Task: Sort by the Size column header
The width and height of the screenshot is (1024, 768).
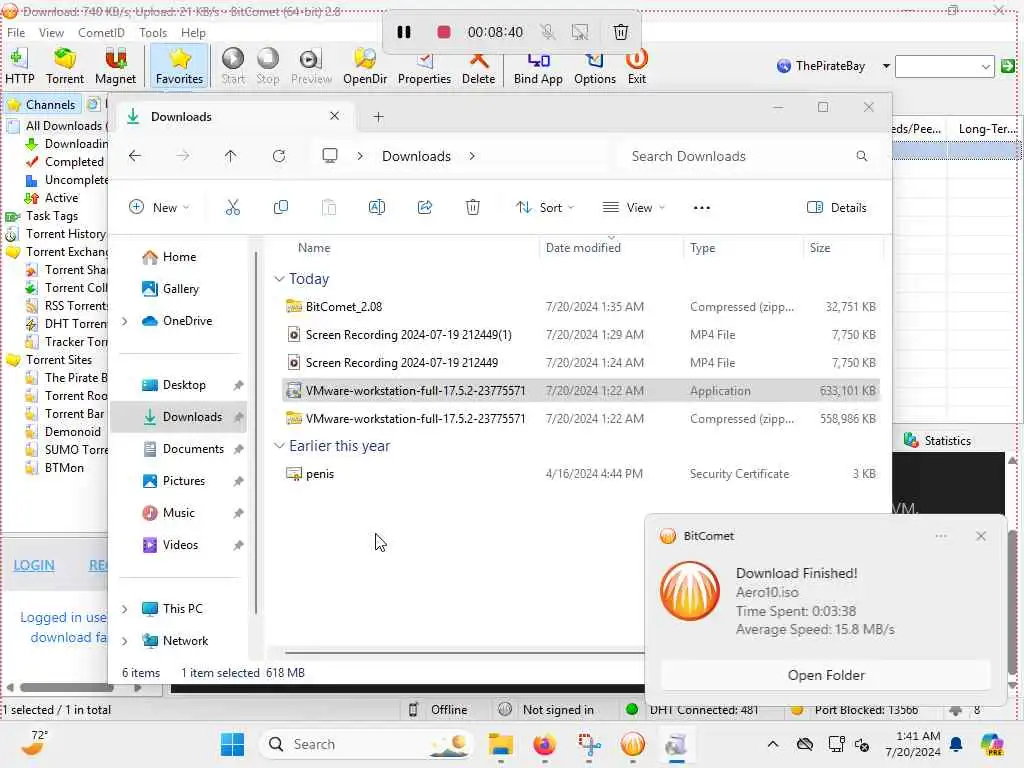Action: [820, 248]
